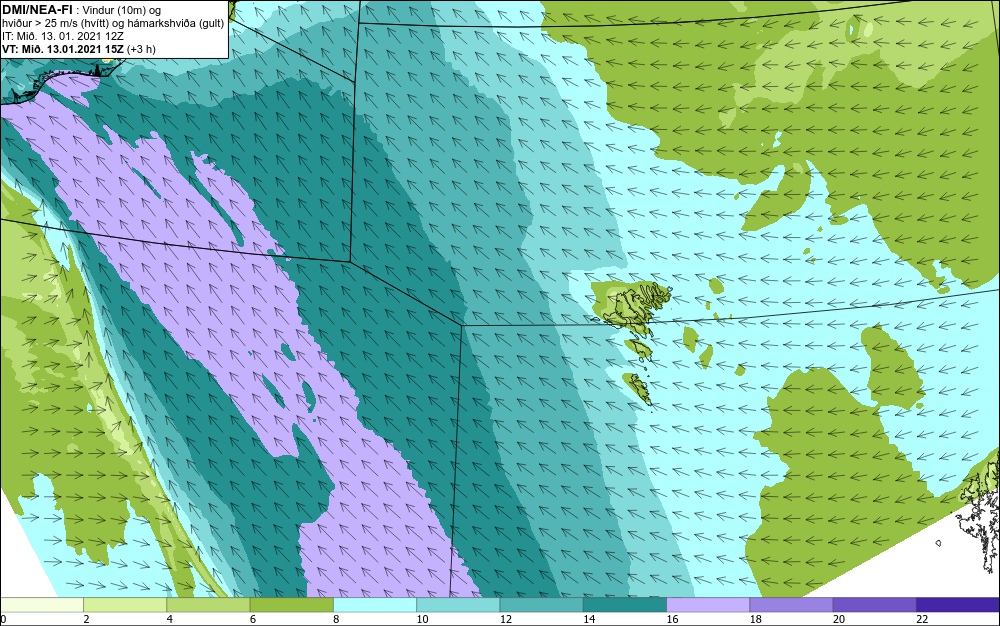Click the 'Vindur (10m) og' label
Viewport: 1000px width, 626px height.
(122, 10)
